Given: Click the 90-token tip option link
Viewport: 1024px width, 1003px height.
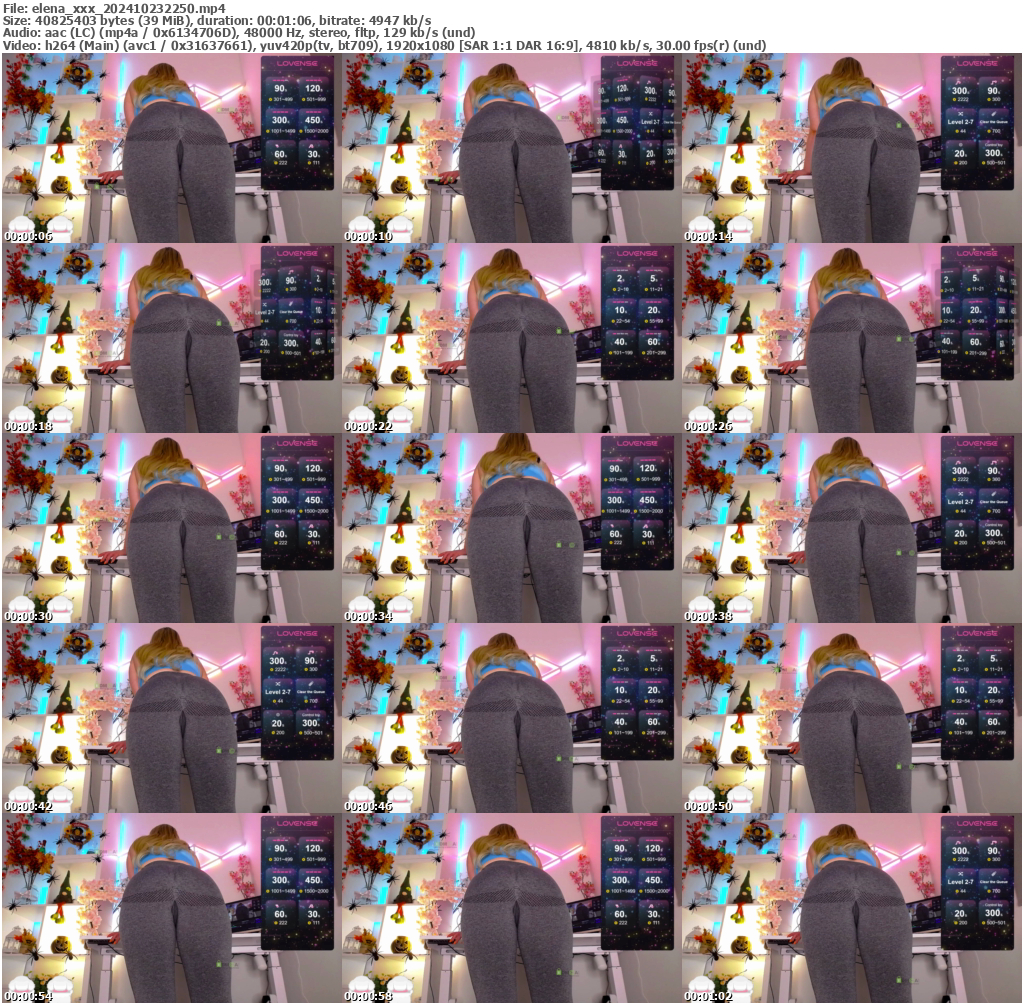Looking at the screenshot, I should [x=279, y=88].
